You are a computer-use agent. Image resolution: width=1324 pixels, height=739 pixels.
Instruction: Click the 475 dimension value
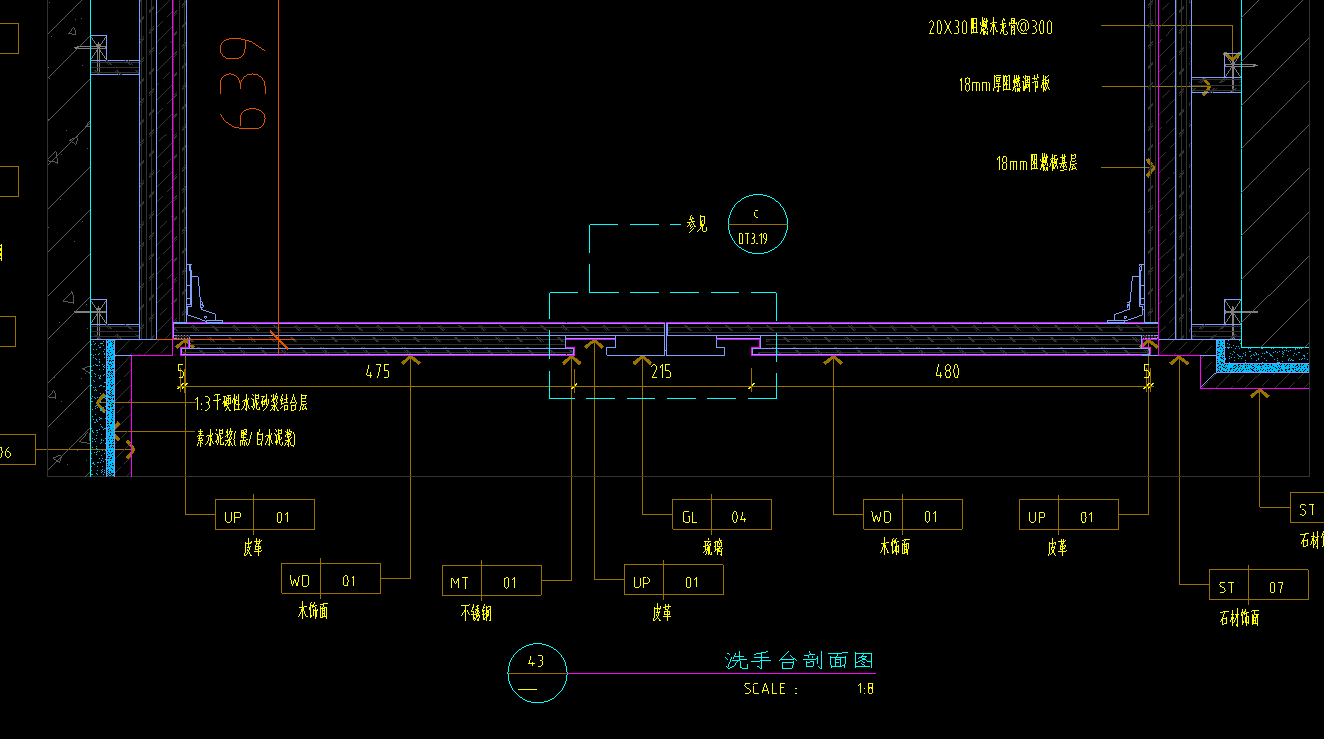click(377, 372)
